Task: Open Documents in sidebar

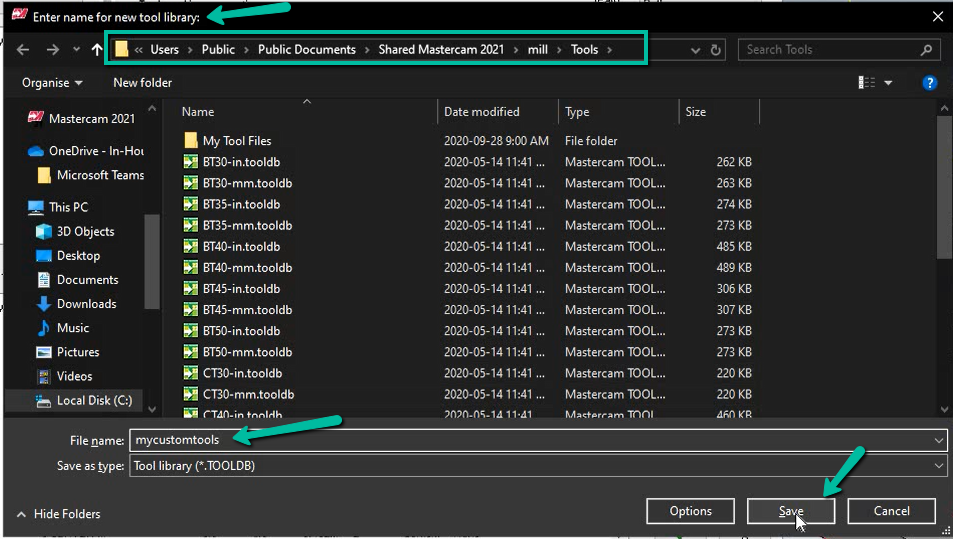Action: pos(77,280)
